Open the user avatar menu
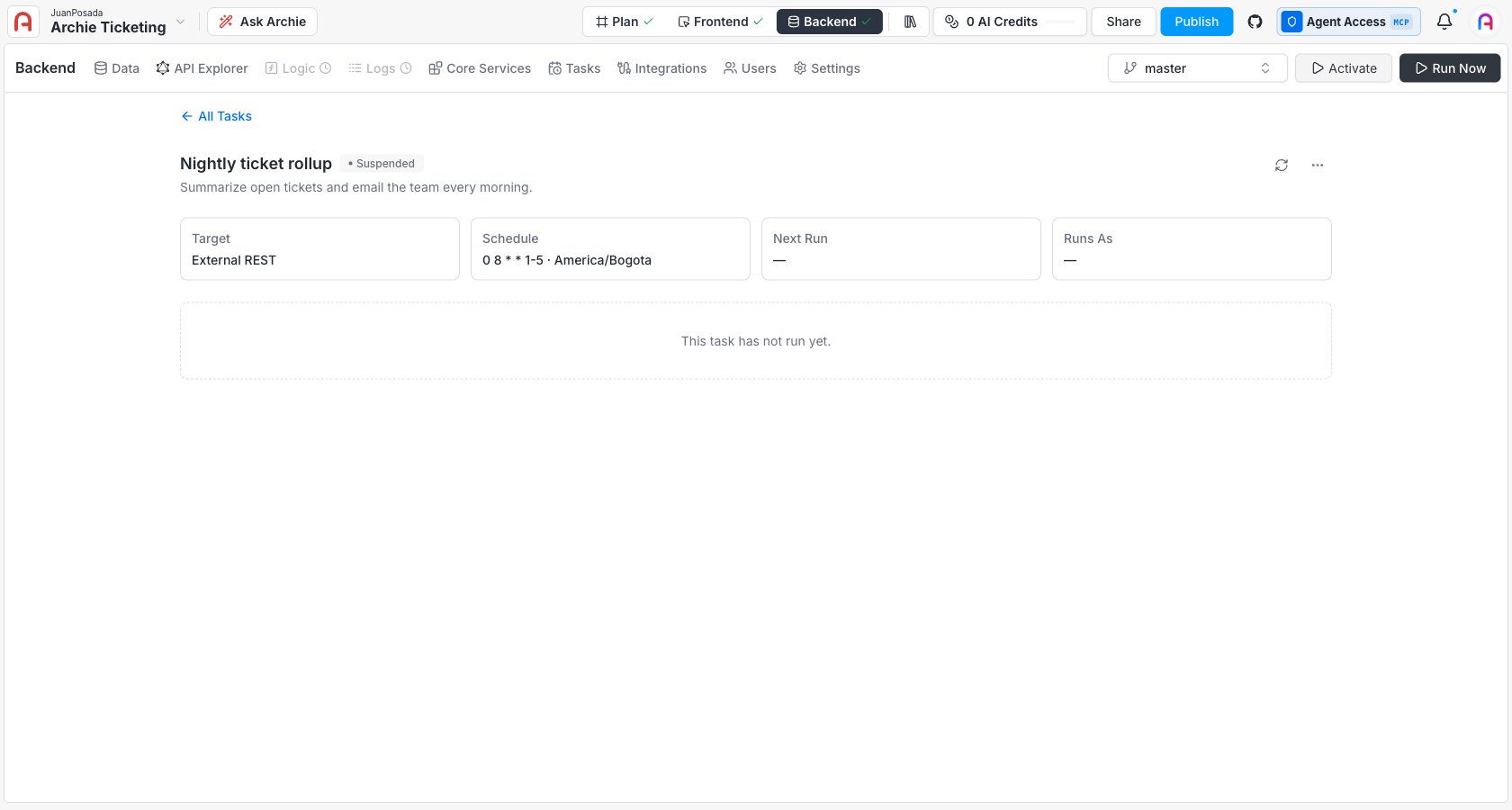The width and height of the screenshot is (1512, 810). 1485,22
